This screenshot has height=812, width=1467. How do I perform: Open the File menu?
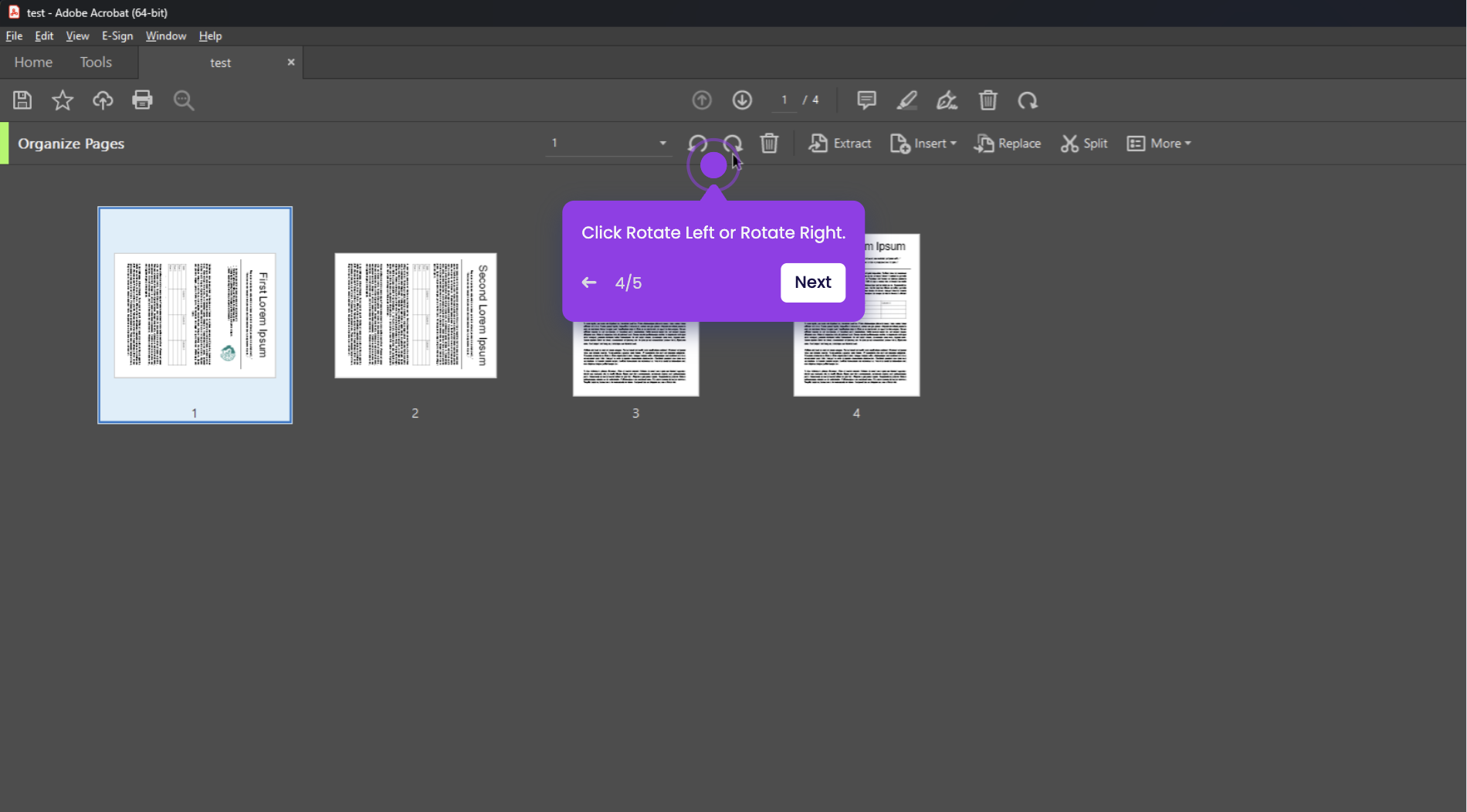[x=14, y=36]
